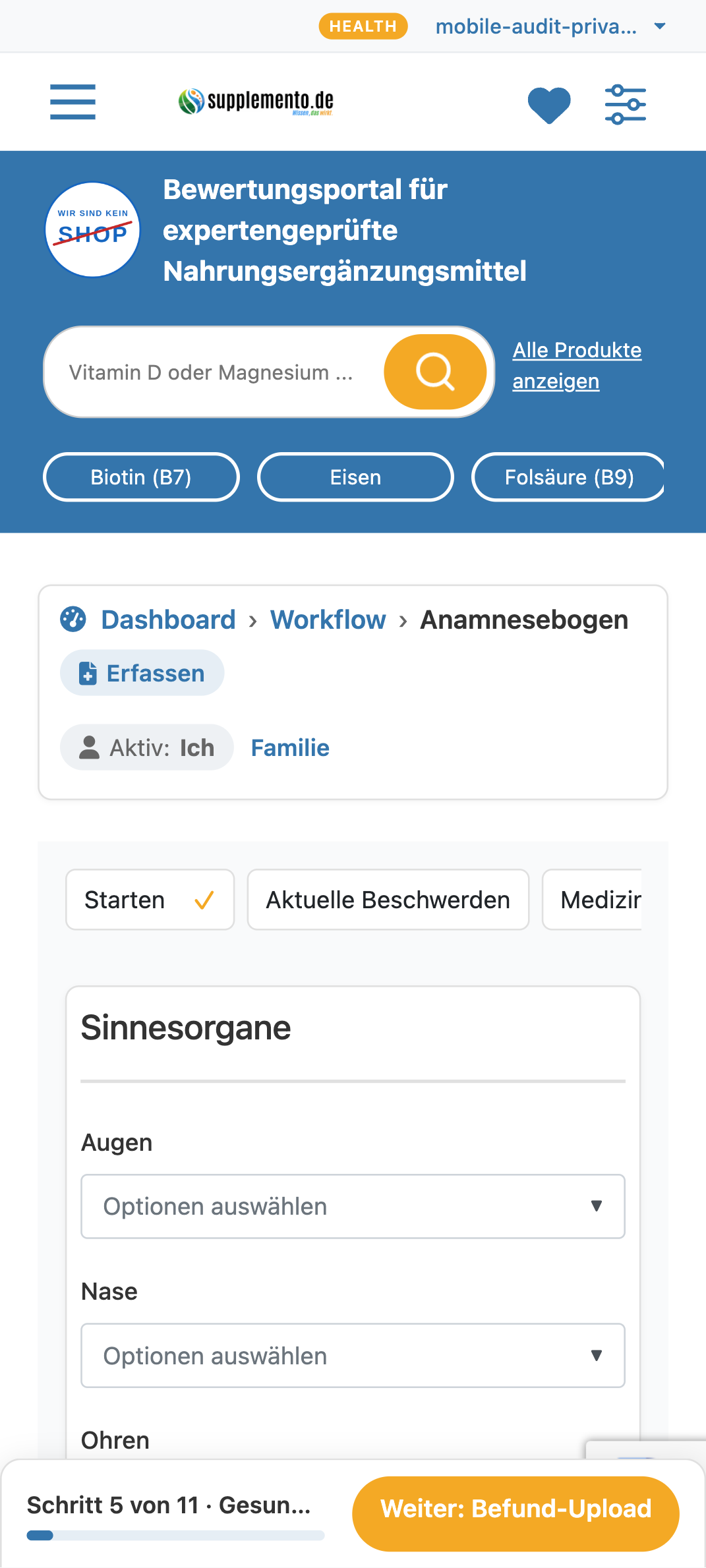
Task: Open the Nase options dropdown
Action: 353,1355
